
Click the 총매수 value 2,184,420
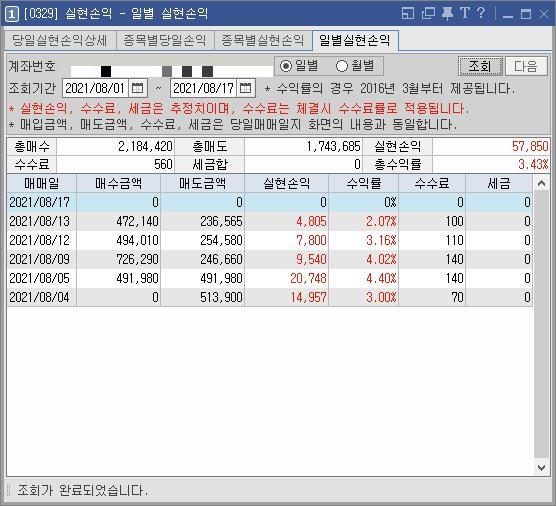115,146
